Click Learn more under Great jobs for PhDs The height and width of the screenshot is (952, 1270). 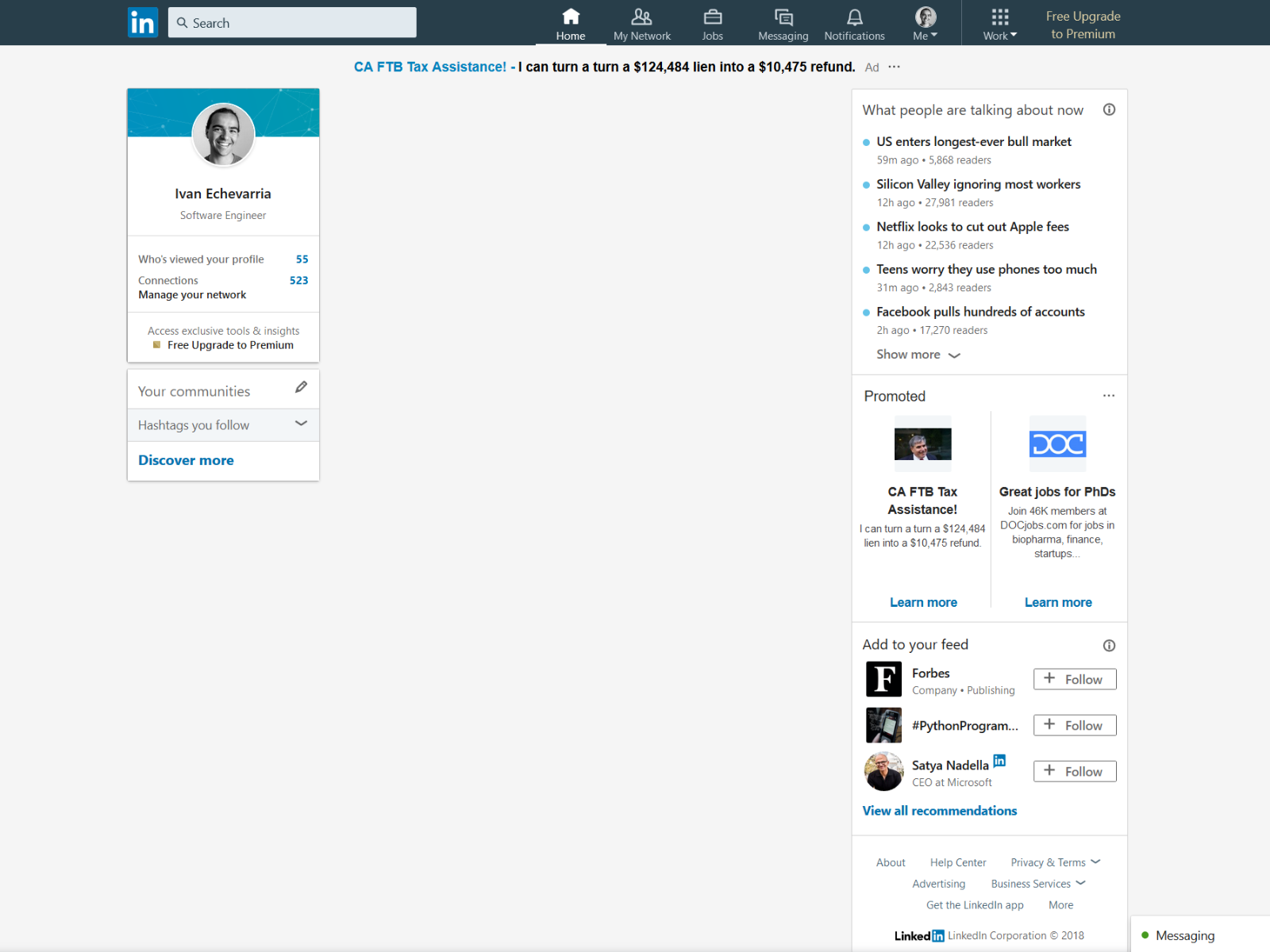(x=1058, y=602)
